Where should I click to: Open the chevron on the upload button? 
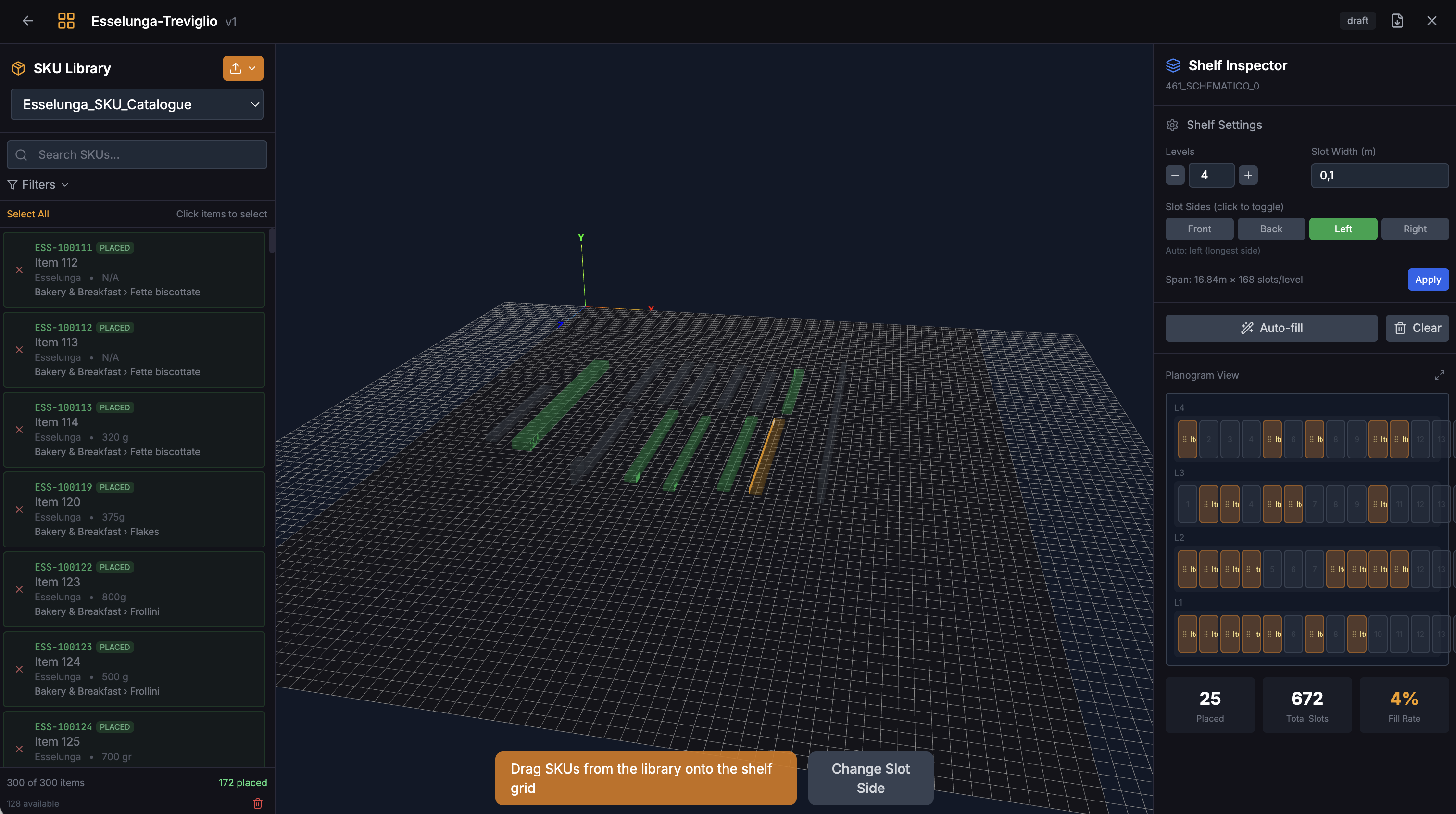252,68
